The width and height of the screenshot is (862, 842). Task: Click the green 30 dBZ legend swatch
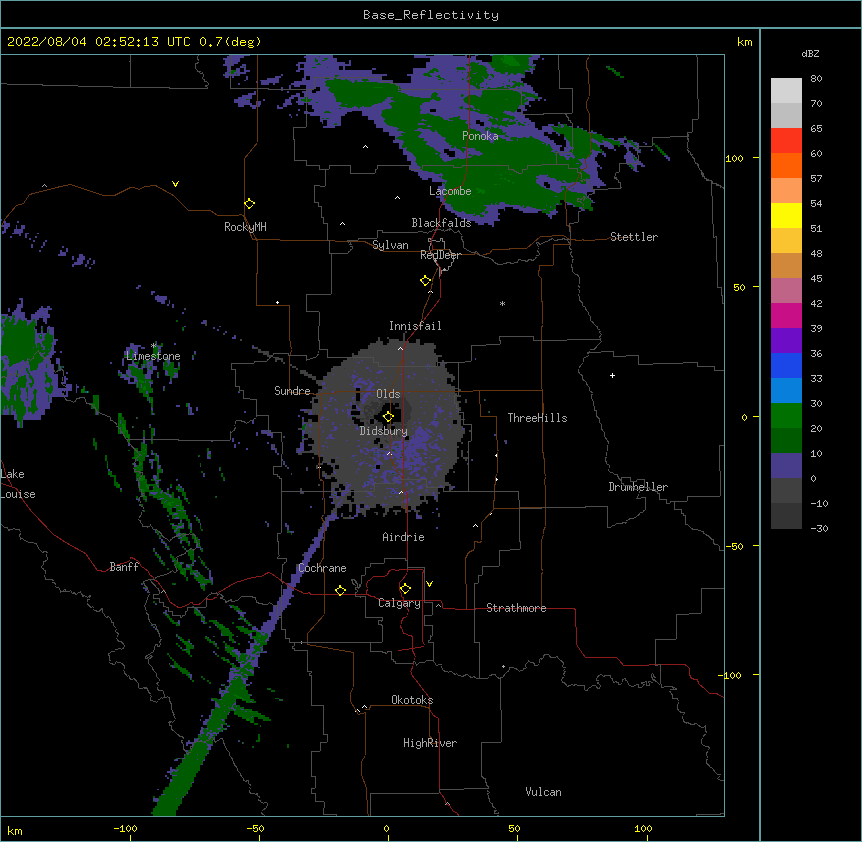[786, 416]
